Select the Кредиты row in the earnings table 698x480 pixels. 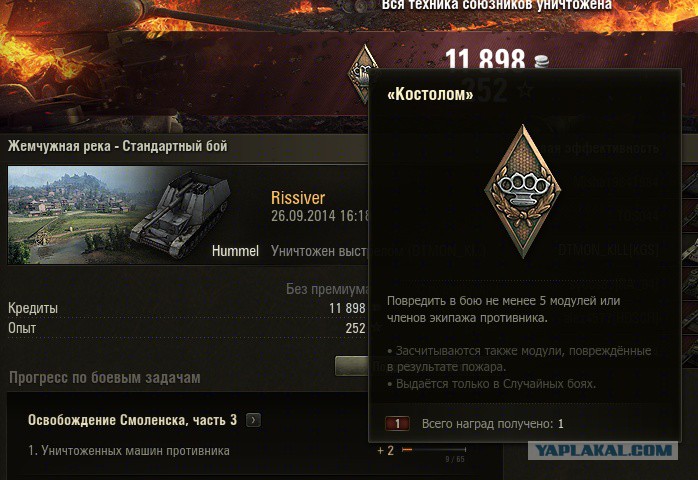pyautogui.click(x=187, y=308)
